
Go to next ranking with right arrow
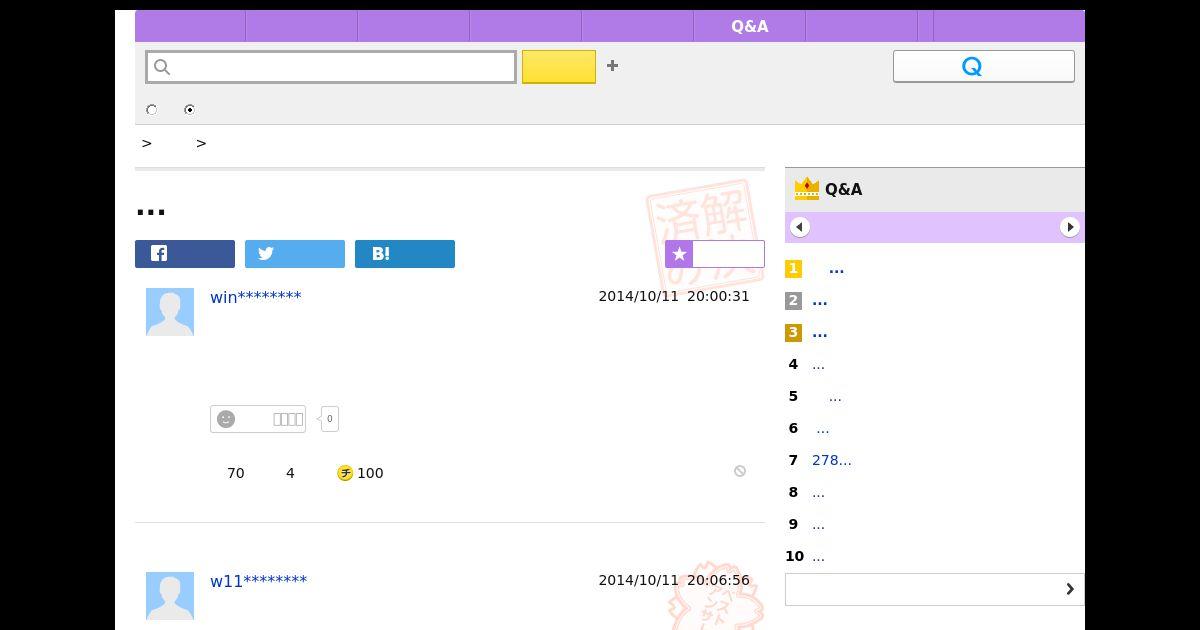pyautogui.click(x=1070, y=227)
